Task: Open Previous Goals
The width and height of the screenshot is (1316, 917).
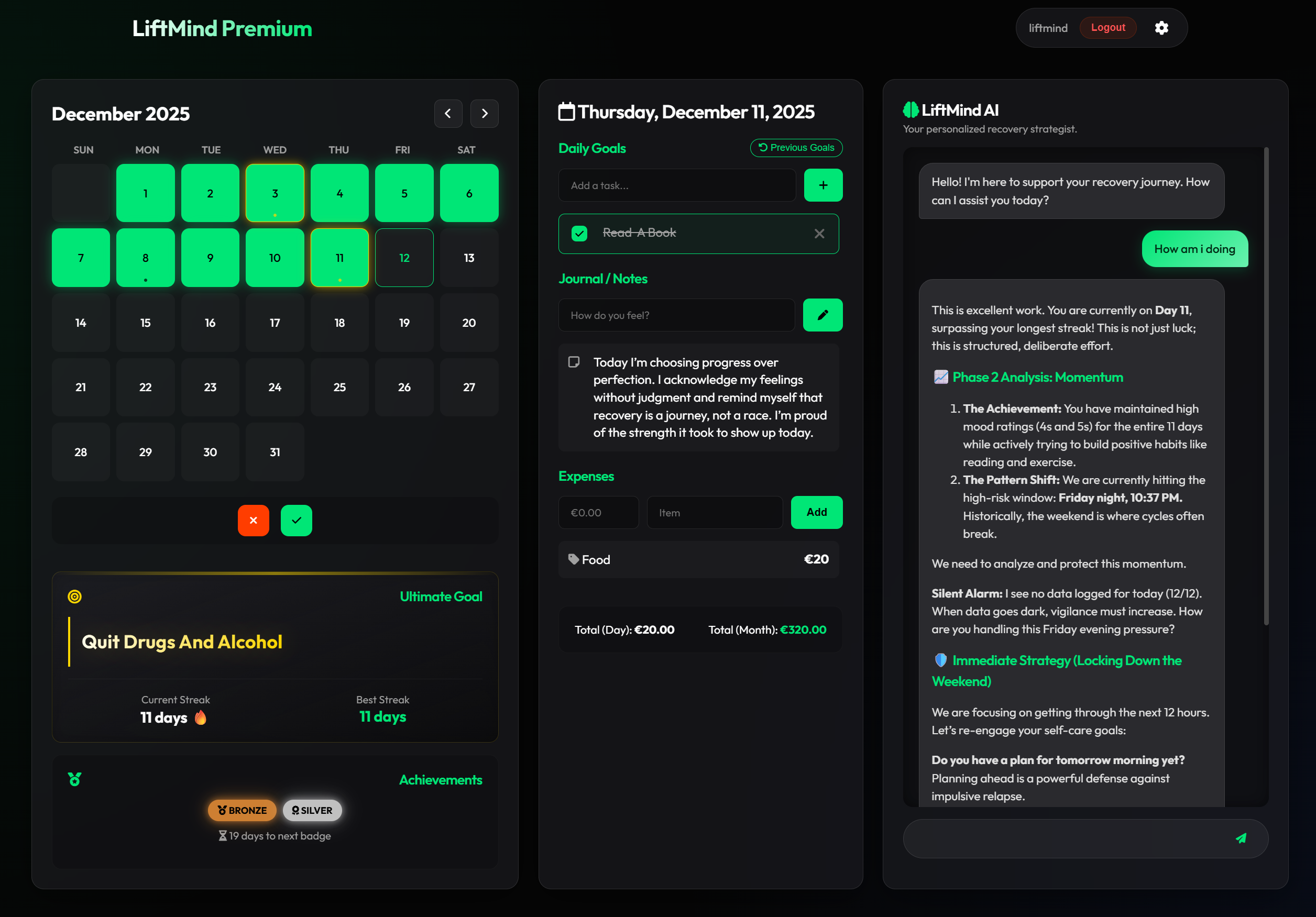Action: [796, 147]
